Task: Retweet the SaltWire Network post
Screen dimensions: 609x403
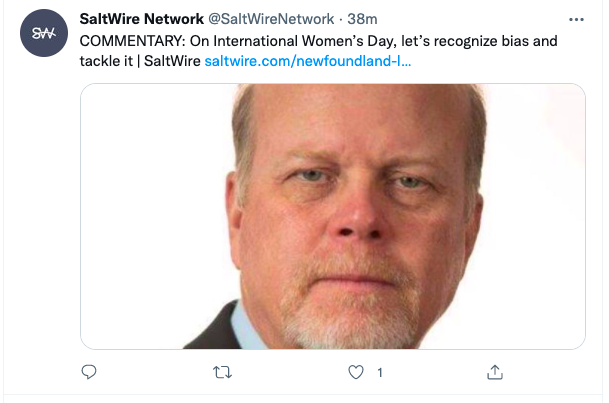Action: point(223,372)
